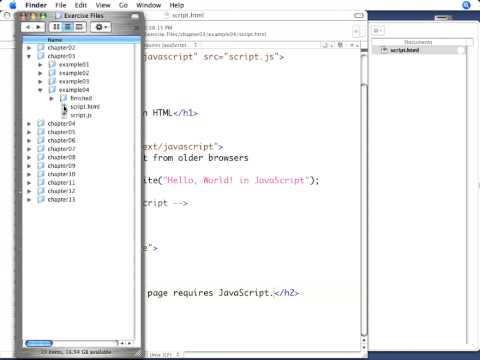Select the chapter02 folder icon

pos(41,48)
